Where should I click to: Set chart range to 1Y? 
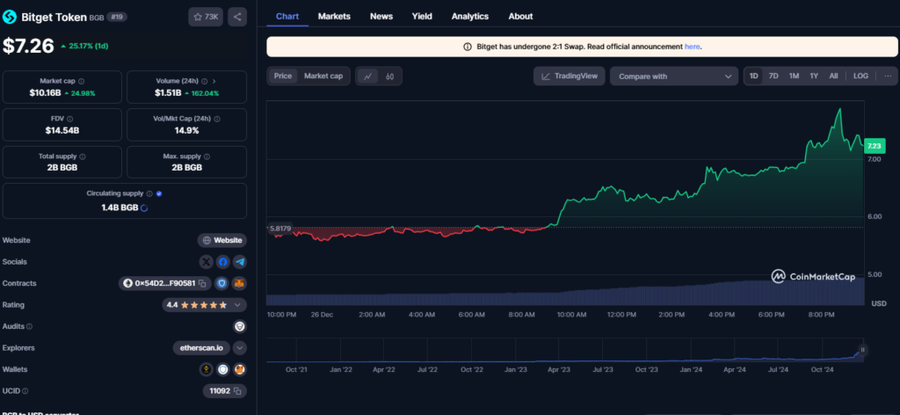(x=814, y=76)
